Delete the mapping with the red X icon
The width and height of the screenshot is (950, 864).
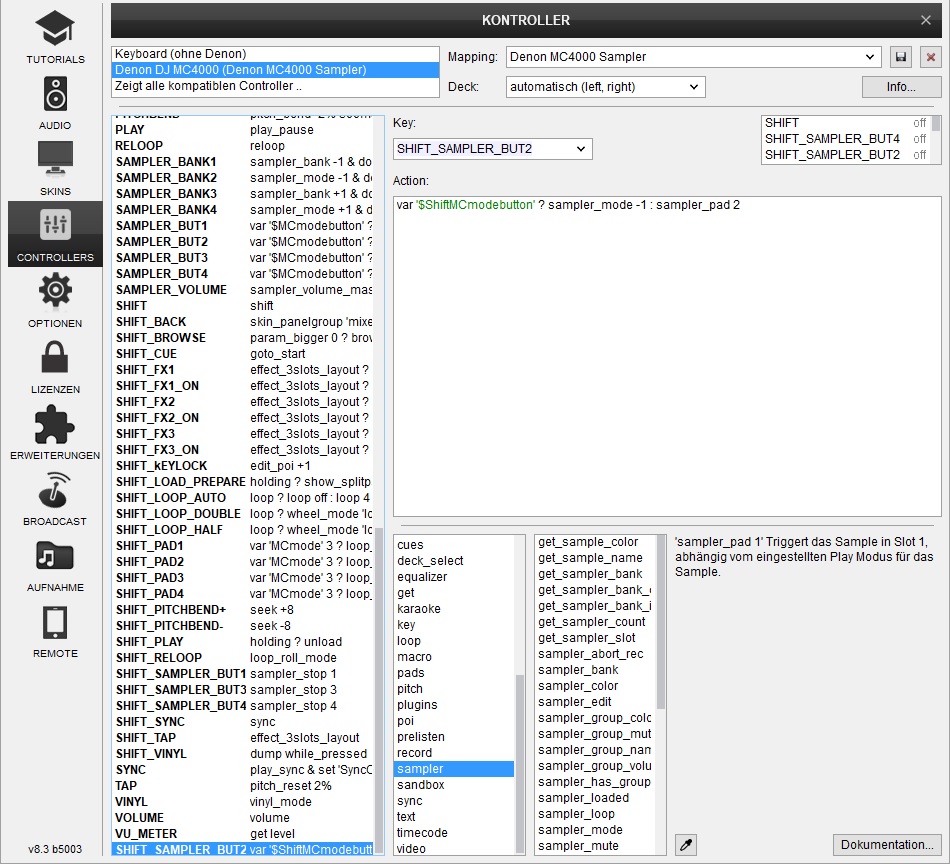click(x=931, y=57)
